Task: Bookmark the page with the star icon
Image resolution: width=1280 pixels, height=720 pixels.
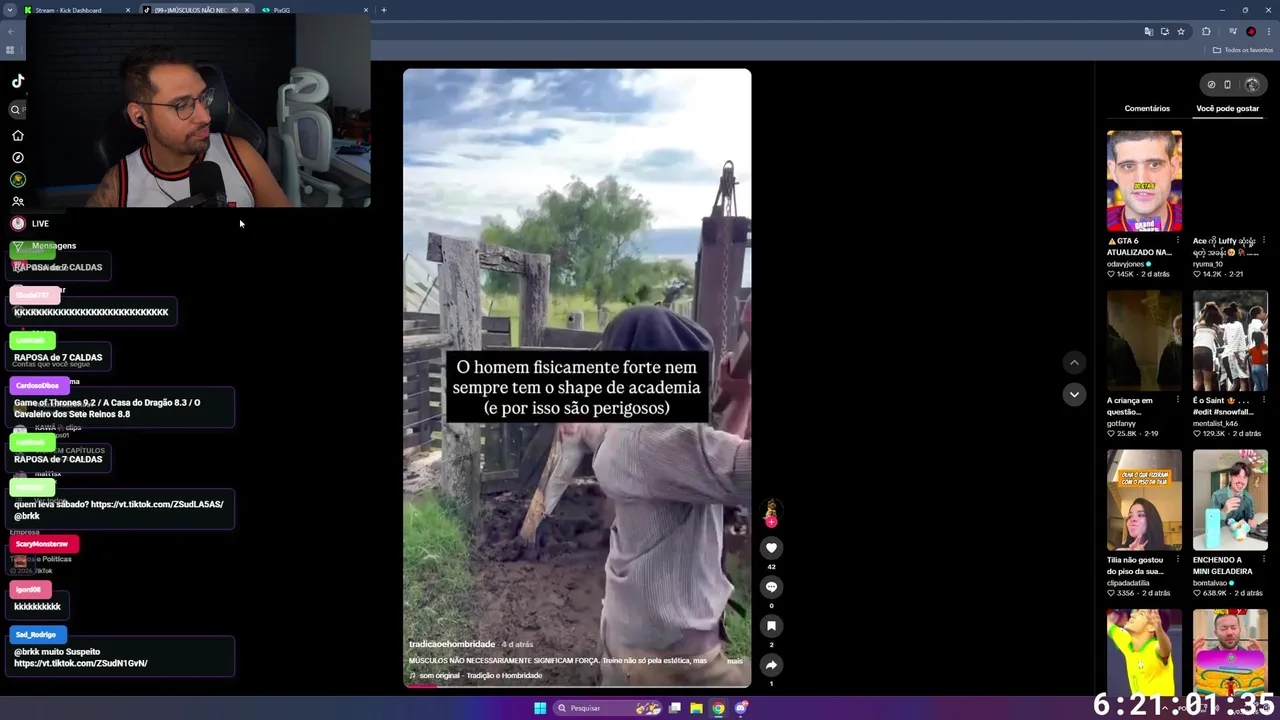Action: click(1181, 32)
